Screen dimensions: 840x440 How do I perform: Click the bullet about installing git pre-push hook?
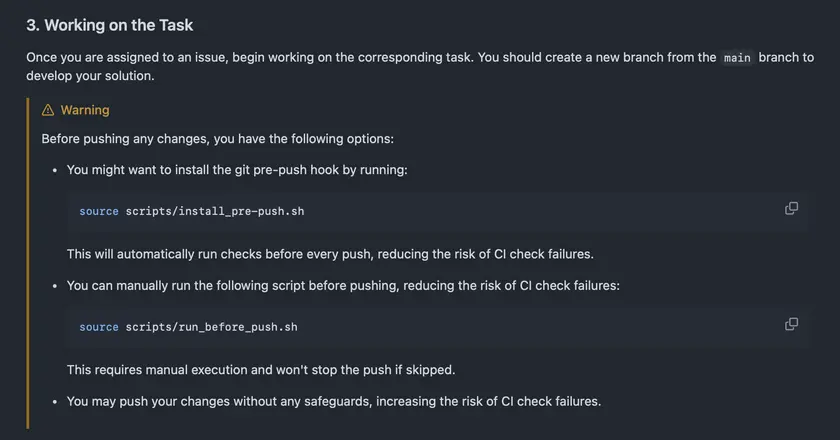237,170
